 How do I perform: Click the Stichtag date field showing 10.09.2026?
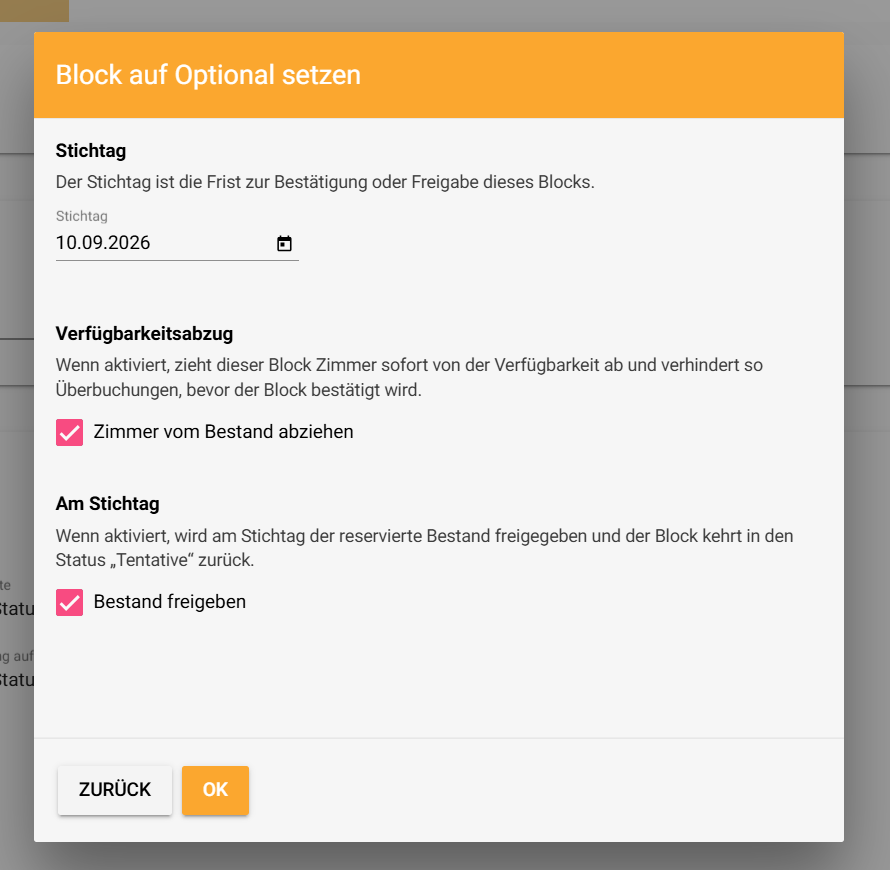tap(177, 243)
